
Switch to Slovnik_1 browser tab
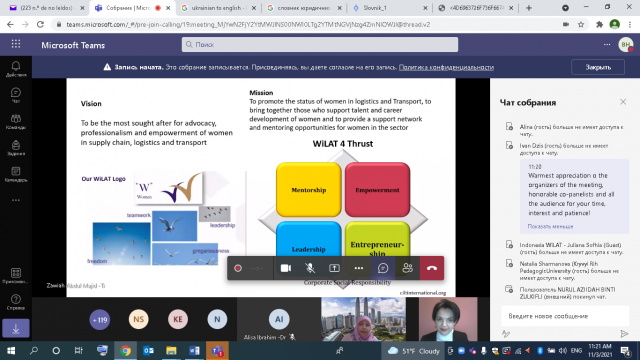391,8
